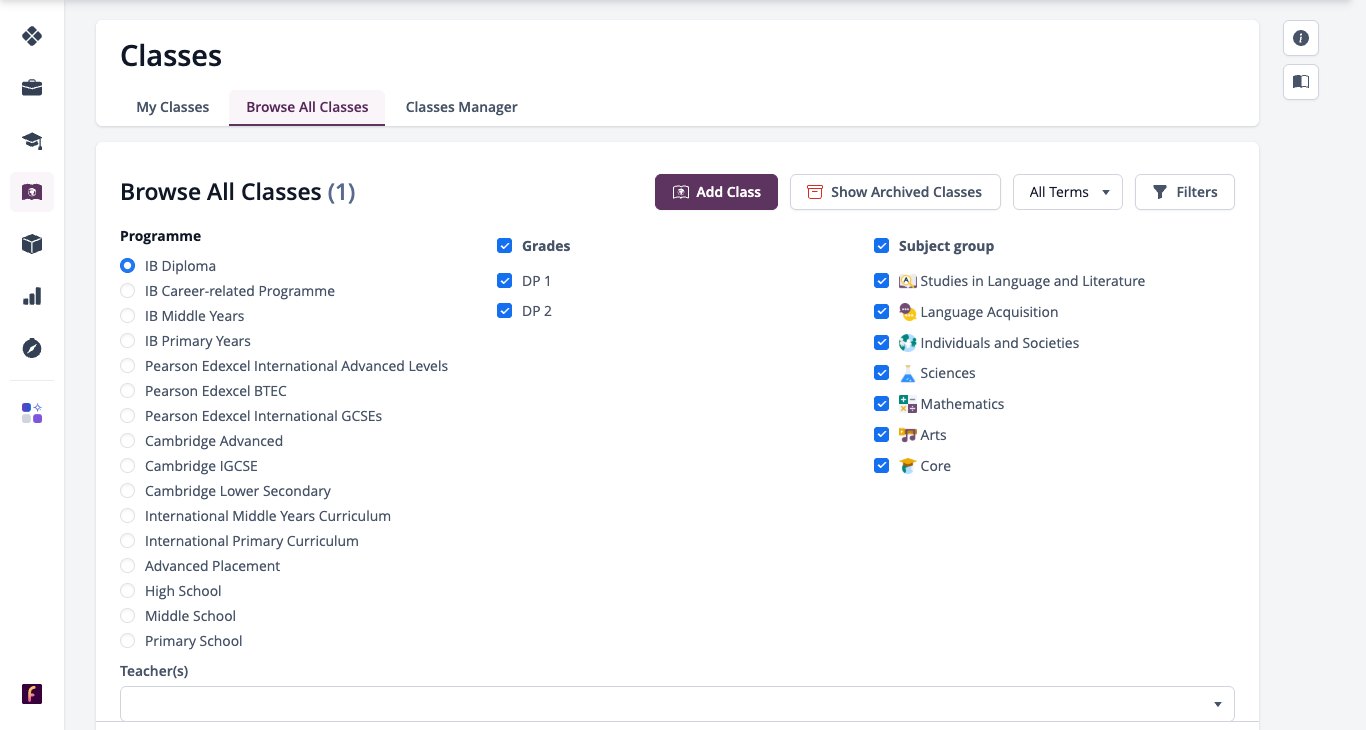Screen dimensions: 1366x730
Task: Click the compass icon in the sidebar
Action: point(32,348)
